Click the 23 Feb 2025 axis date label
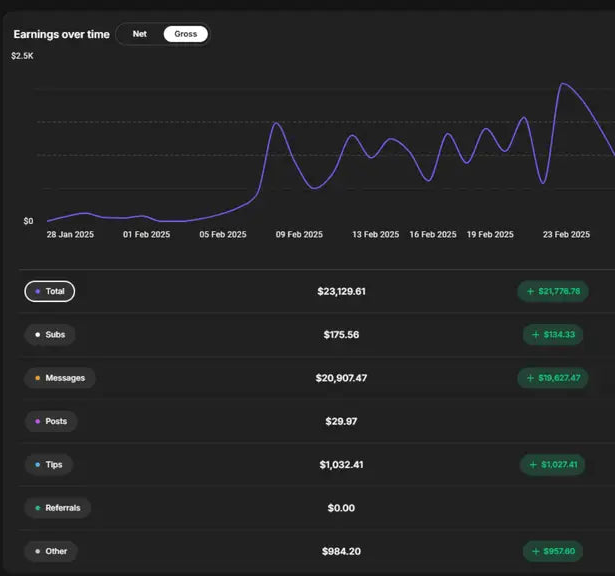The height and width of the screenshot is (577, 616). pyautogui.click(x=566, y=234)
